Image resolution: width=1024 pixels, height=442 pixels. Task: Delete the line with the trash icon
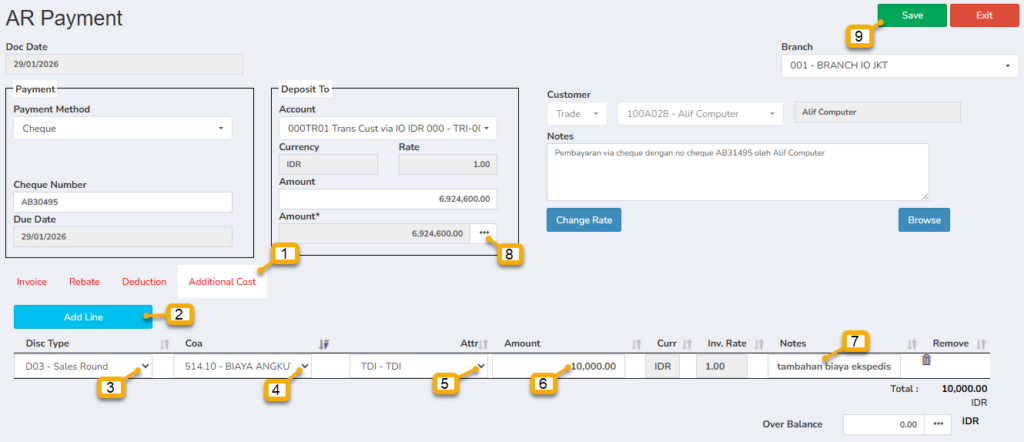pos(926,360)
